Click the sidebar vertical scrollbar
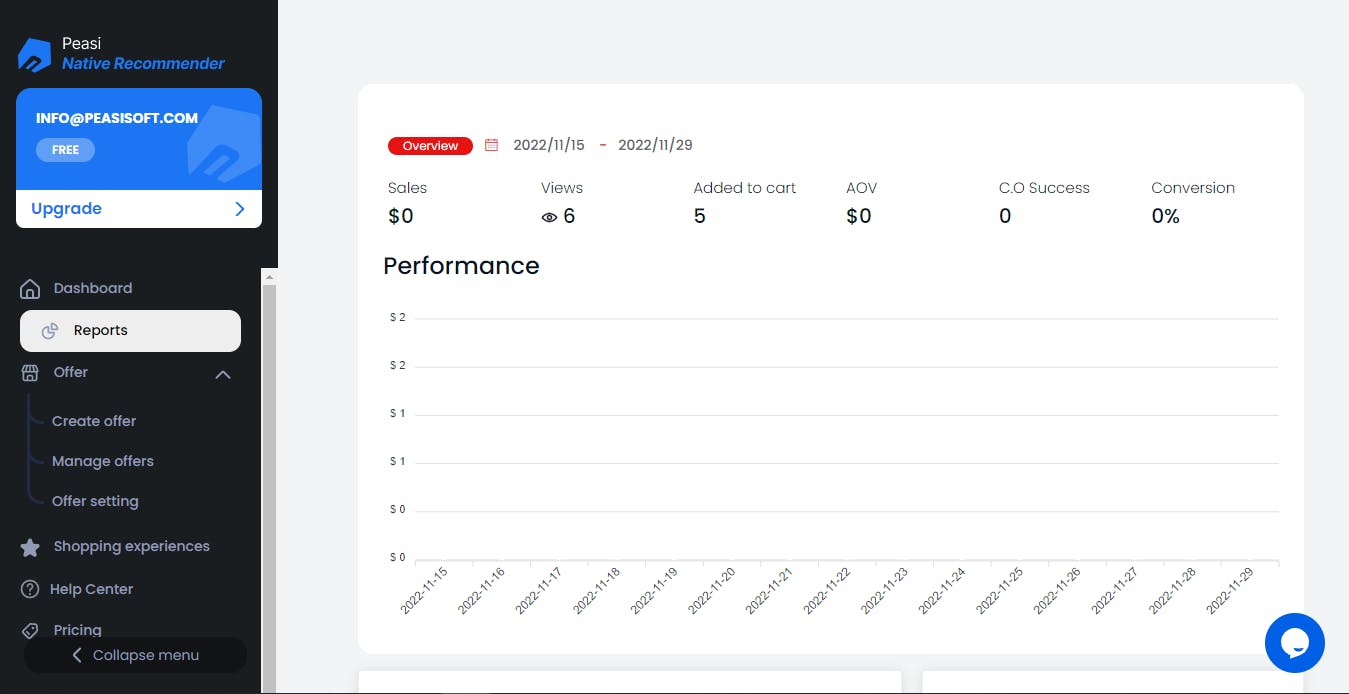This screenshot has height=694, width=1349. click(x=269, y=480)
